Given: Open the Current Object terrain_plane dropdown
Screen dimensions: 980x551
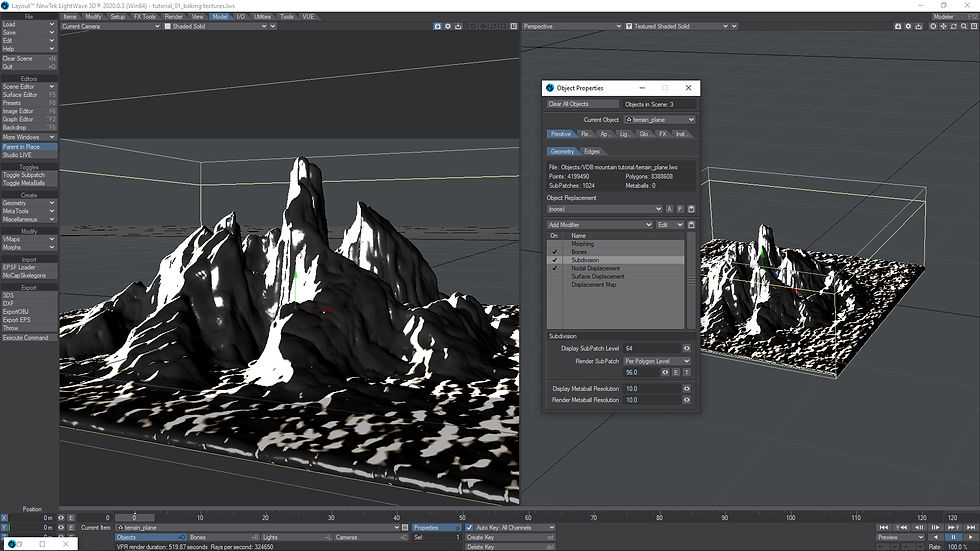Looking at the screenshot, I should 658,120.
